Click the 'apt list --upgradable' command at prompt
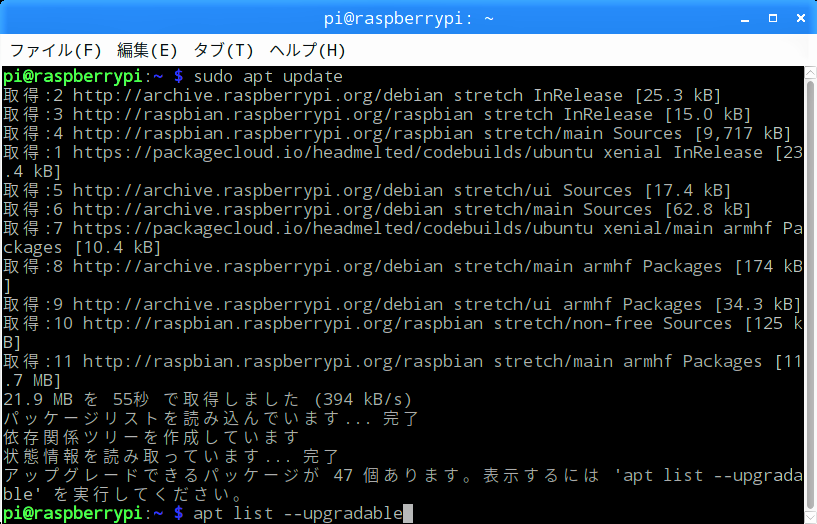 click(298, 513)
